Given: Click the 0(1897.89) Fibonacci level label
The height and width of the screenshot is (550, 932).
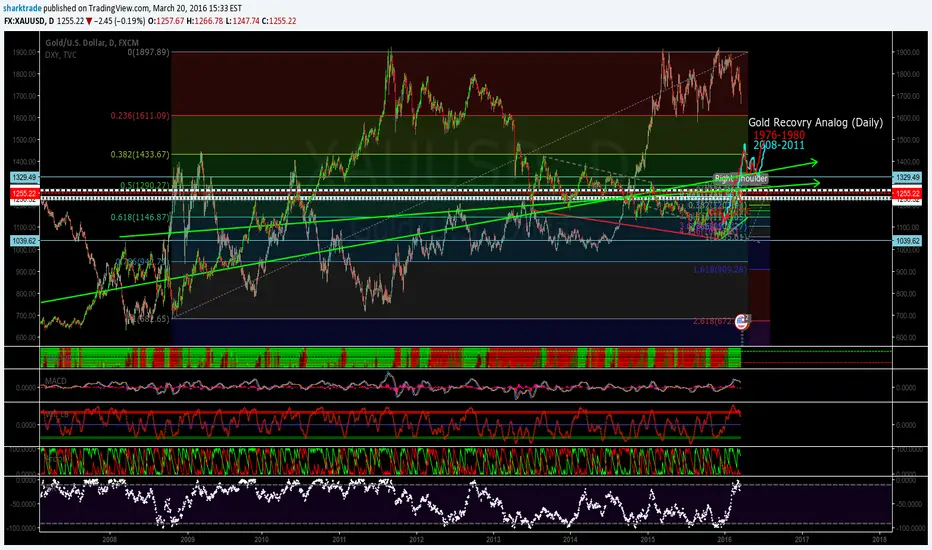Looking at the screenshot, I should 149,52.
